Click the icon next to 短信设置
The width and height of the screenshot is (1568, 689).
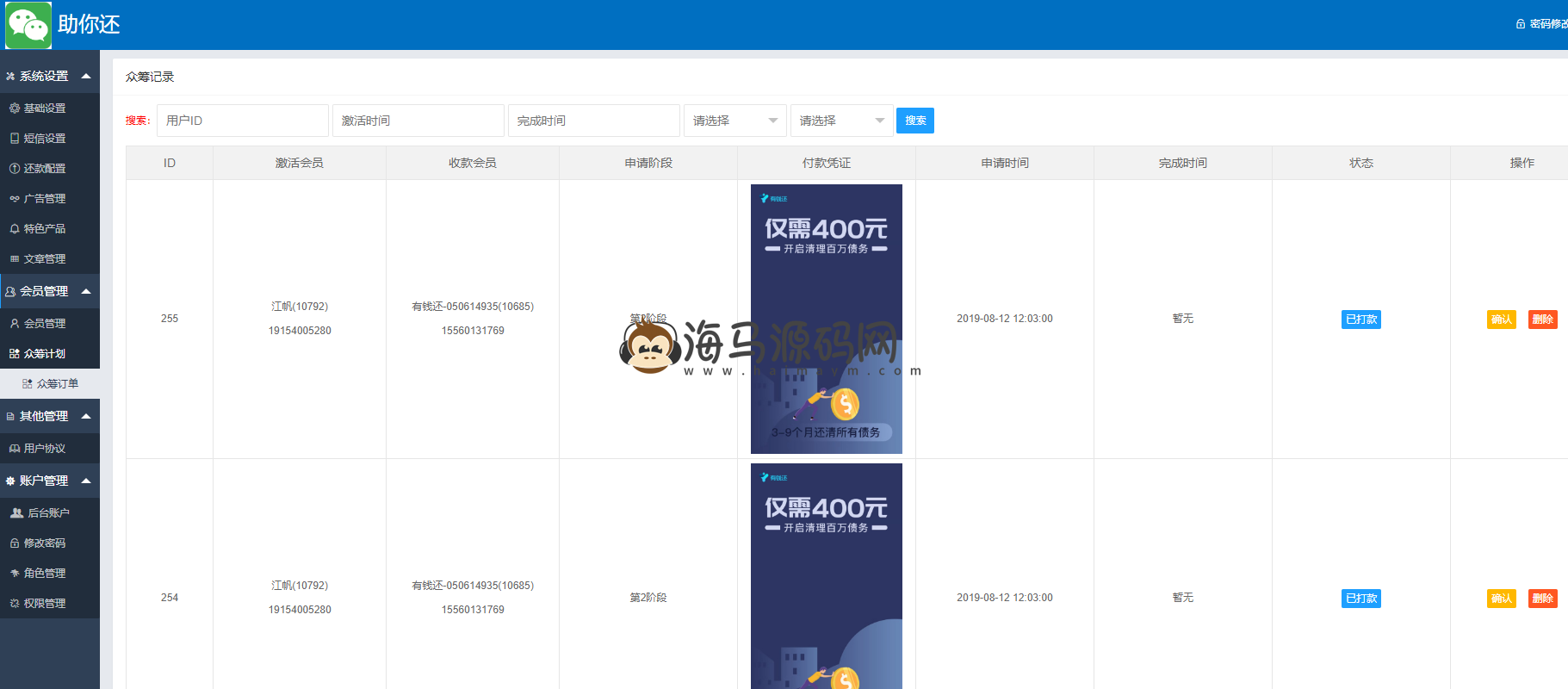(15, 139)
